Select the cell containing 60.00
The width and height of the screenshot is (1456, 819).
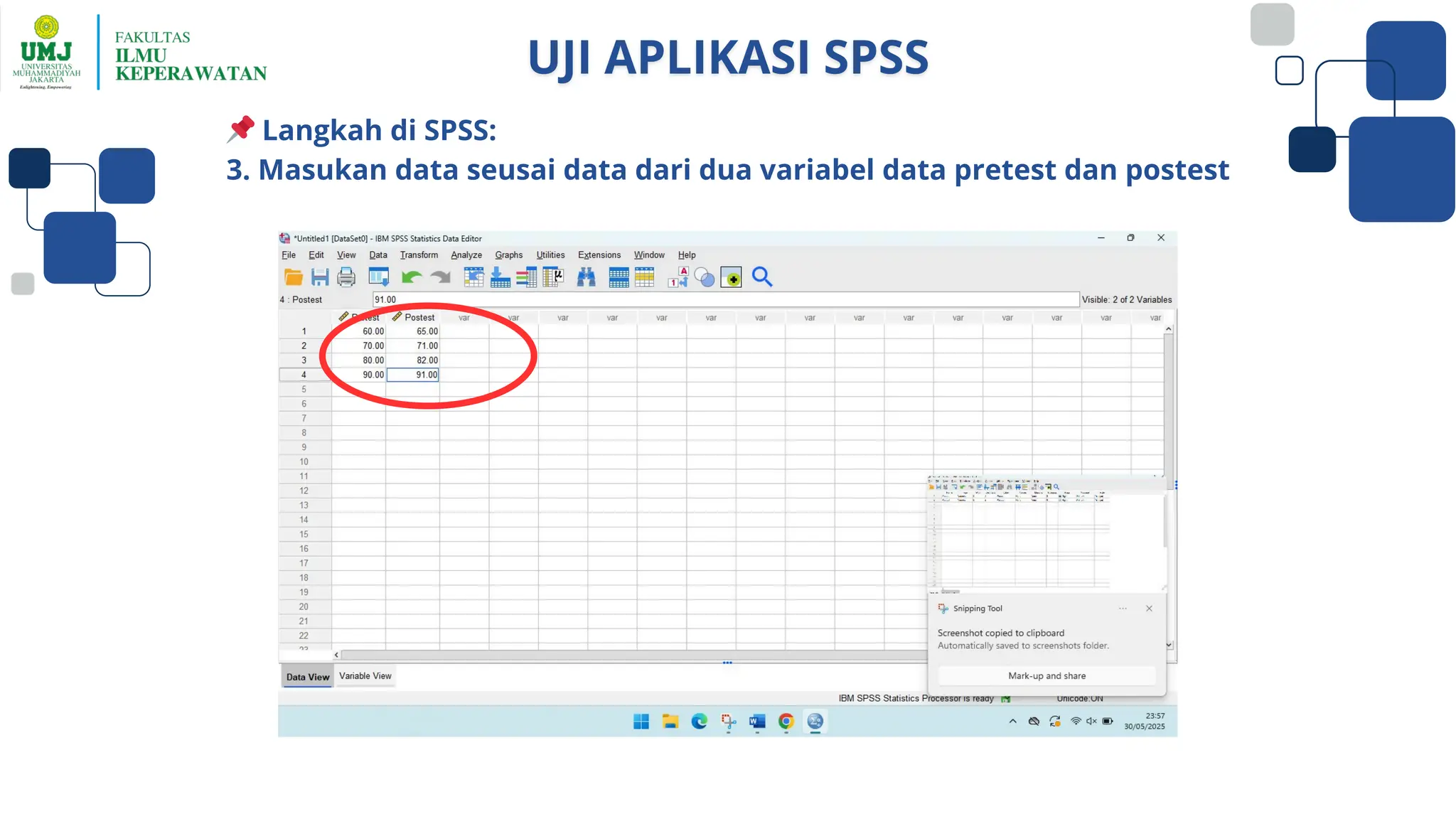359,331
